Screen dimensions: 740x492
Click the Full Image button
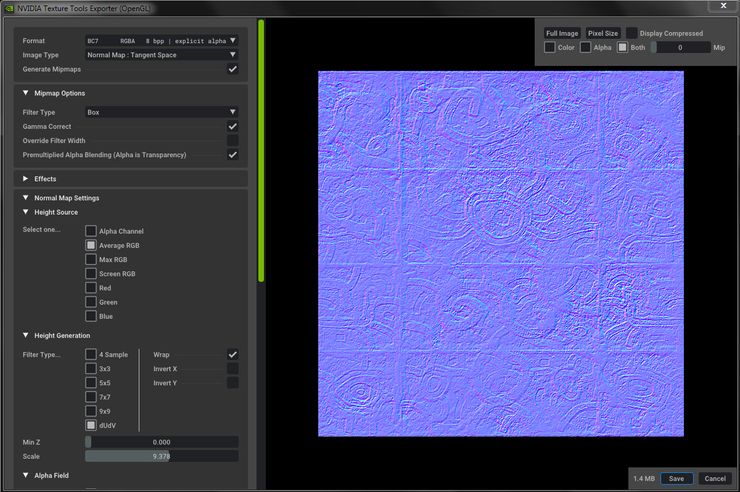(562, 33)
